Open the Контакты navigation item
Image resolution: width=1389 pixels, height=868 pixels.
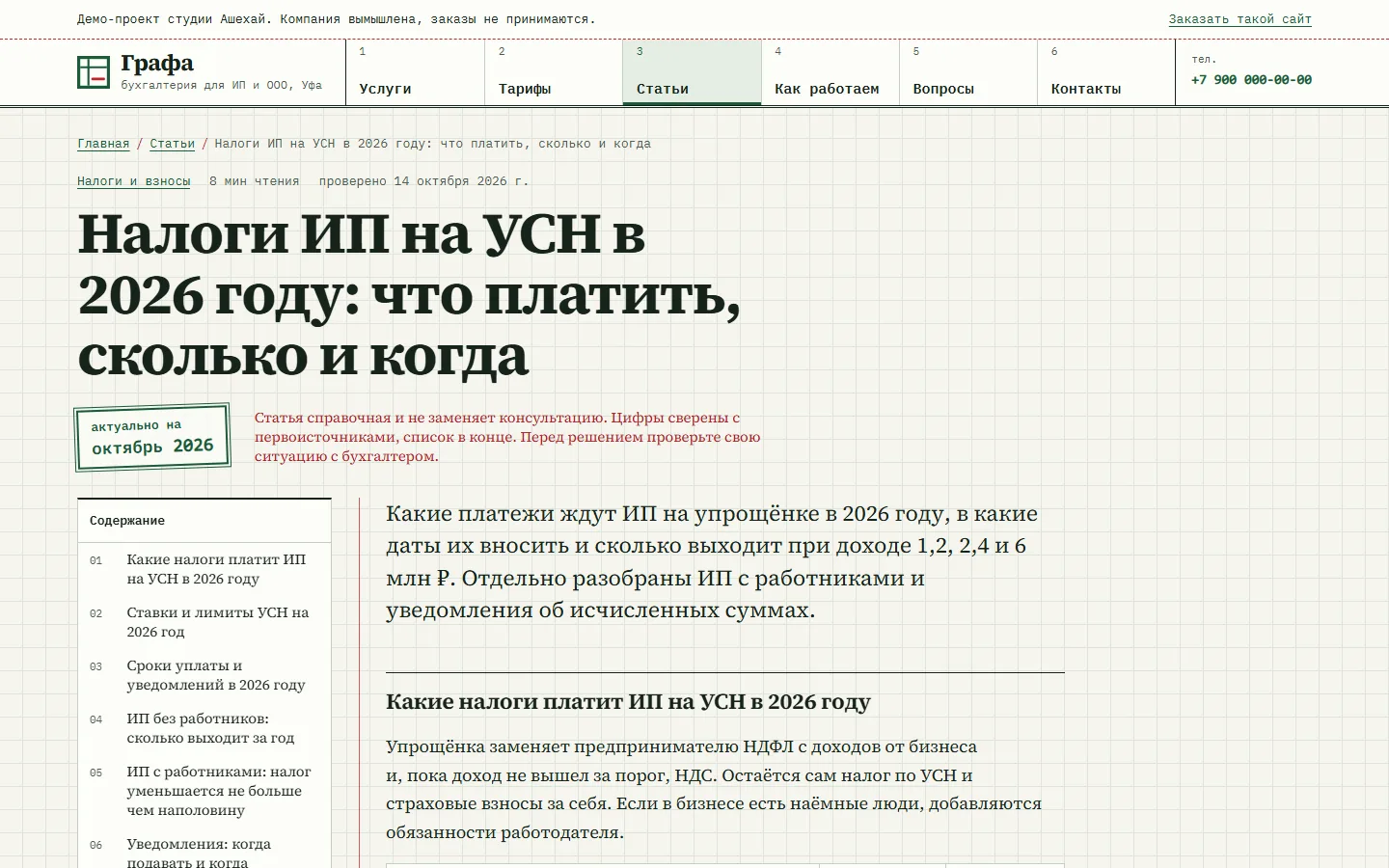[1106, 72]
